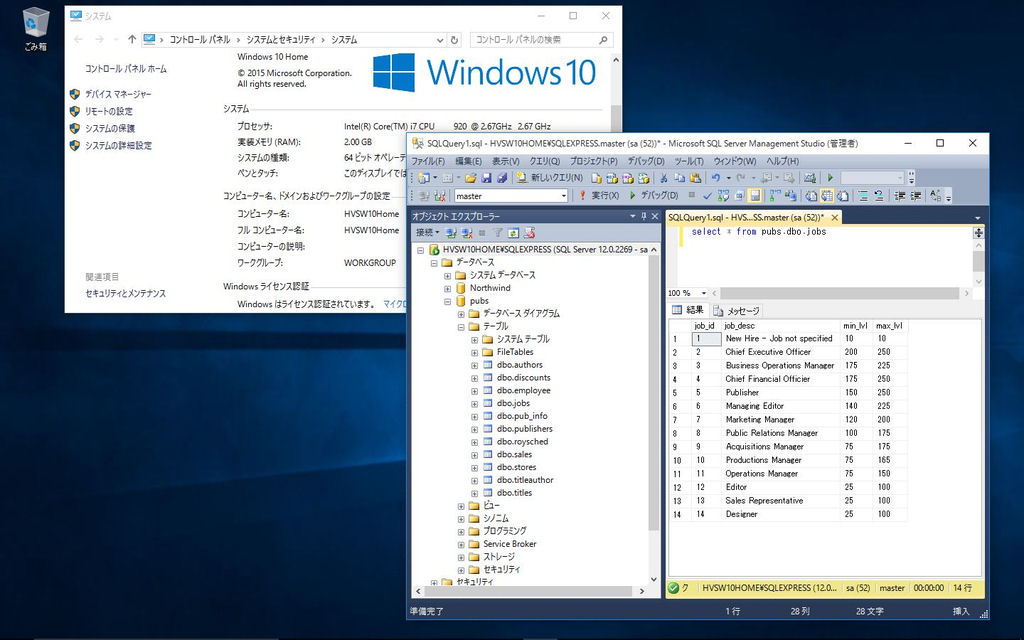Screen dimensions: 1024x640
Task: Click the Up arrow in System window navigation
Action: (132, 40)
